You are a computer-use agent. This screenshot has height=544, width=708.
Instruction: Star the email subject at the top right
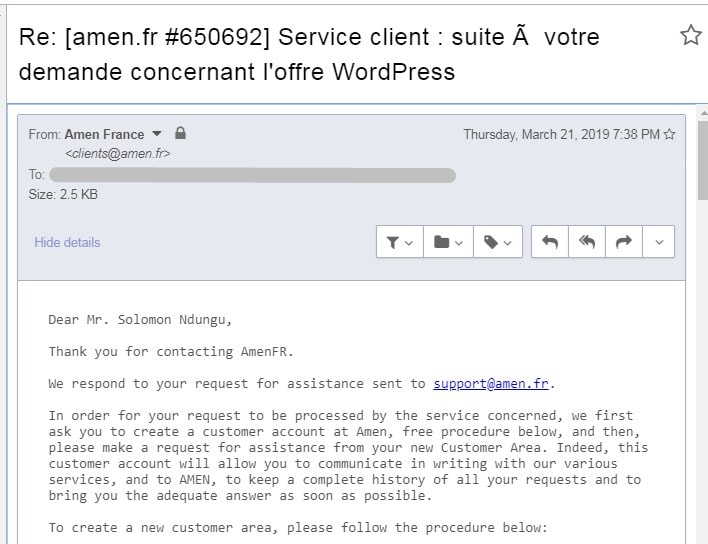[x=691, y=35]
